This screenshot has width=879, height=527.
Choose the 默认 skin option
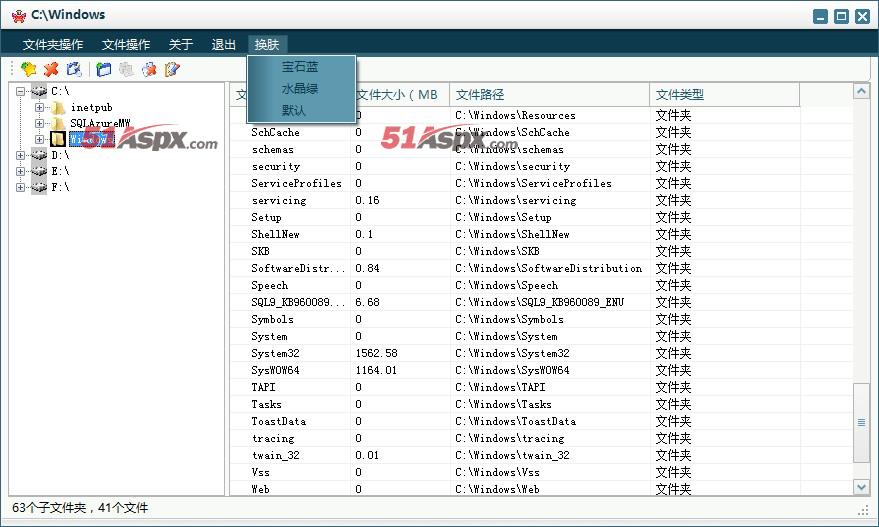coord(301,110)
